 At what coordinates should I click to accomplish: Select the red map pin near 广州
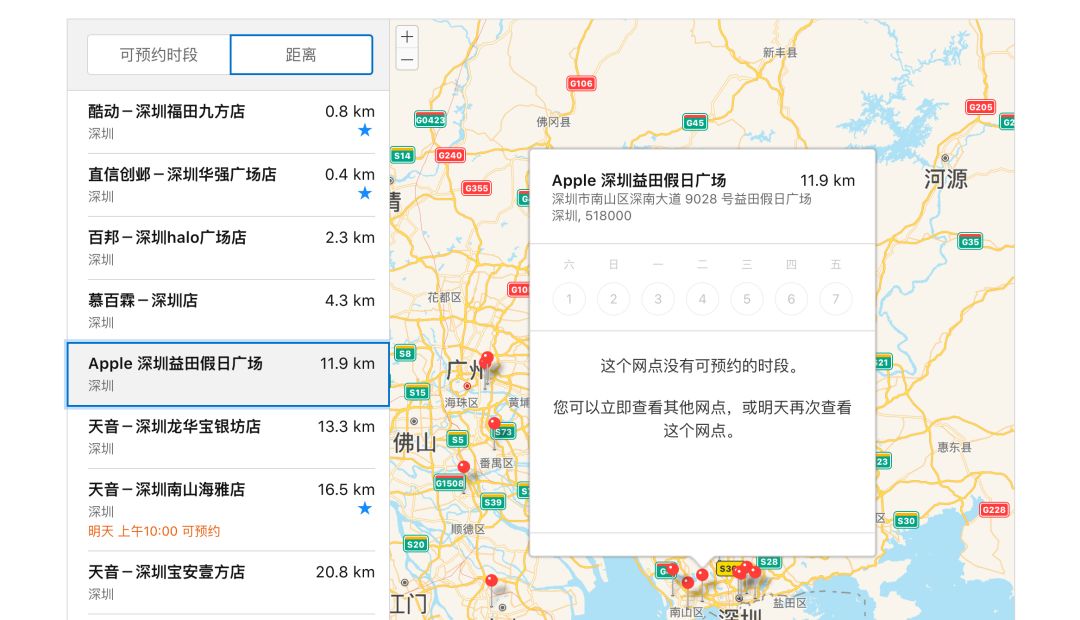[x=488, y=359]
